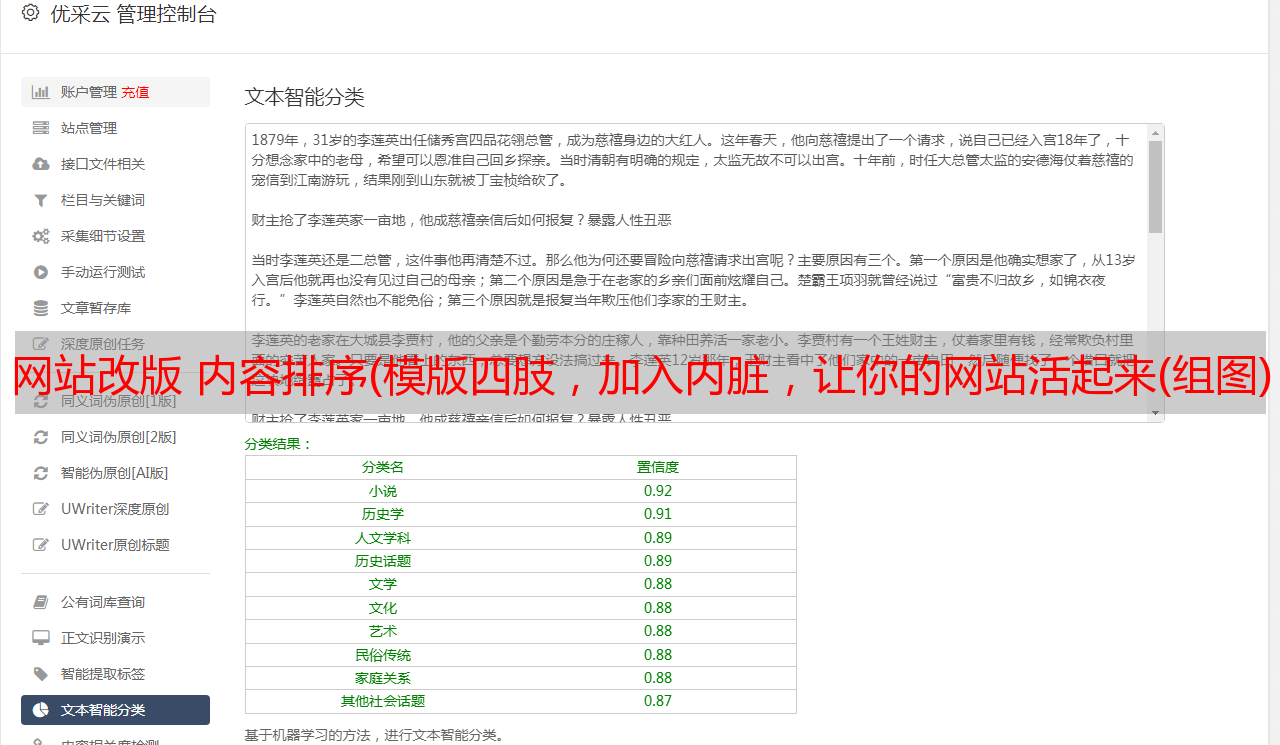Click the 文本智能分类 page heading
This screenshot has height=745, width=1280.
click(305, 97)
